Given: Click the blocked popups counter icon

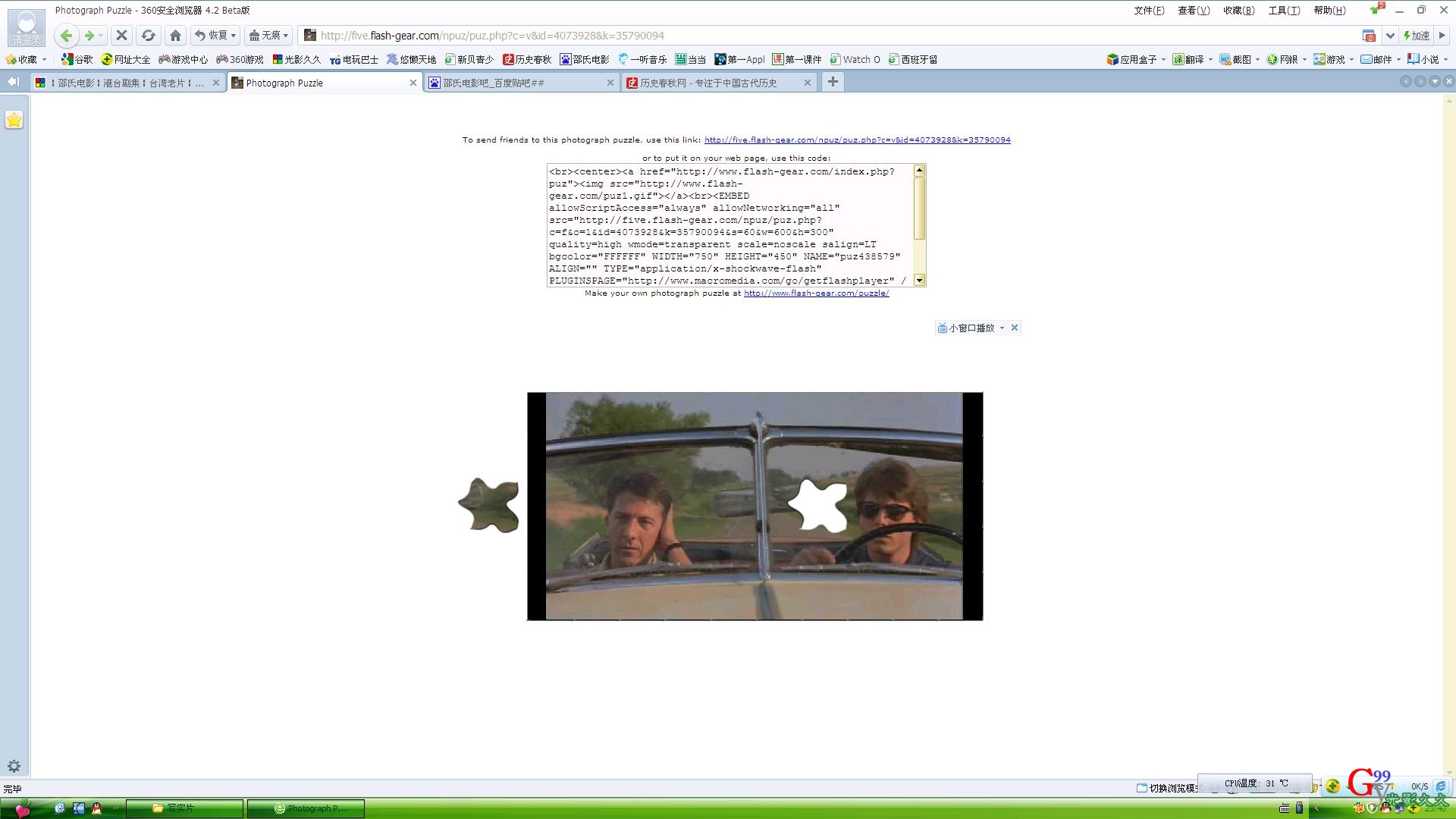Looking at the screenshot, I should point(1369,36).
